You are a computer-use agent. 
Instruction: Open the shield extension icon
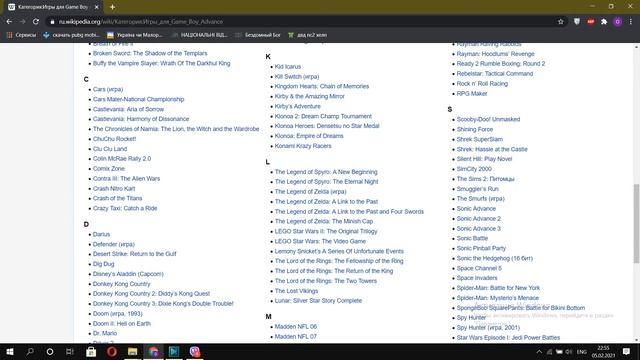577,22
